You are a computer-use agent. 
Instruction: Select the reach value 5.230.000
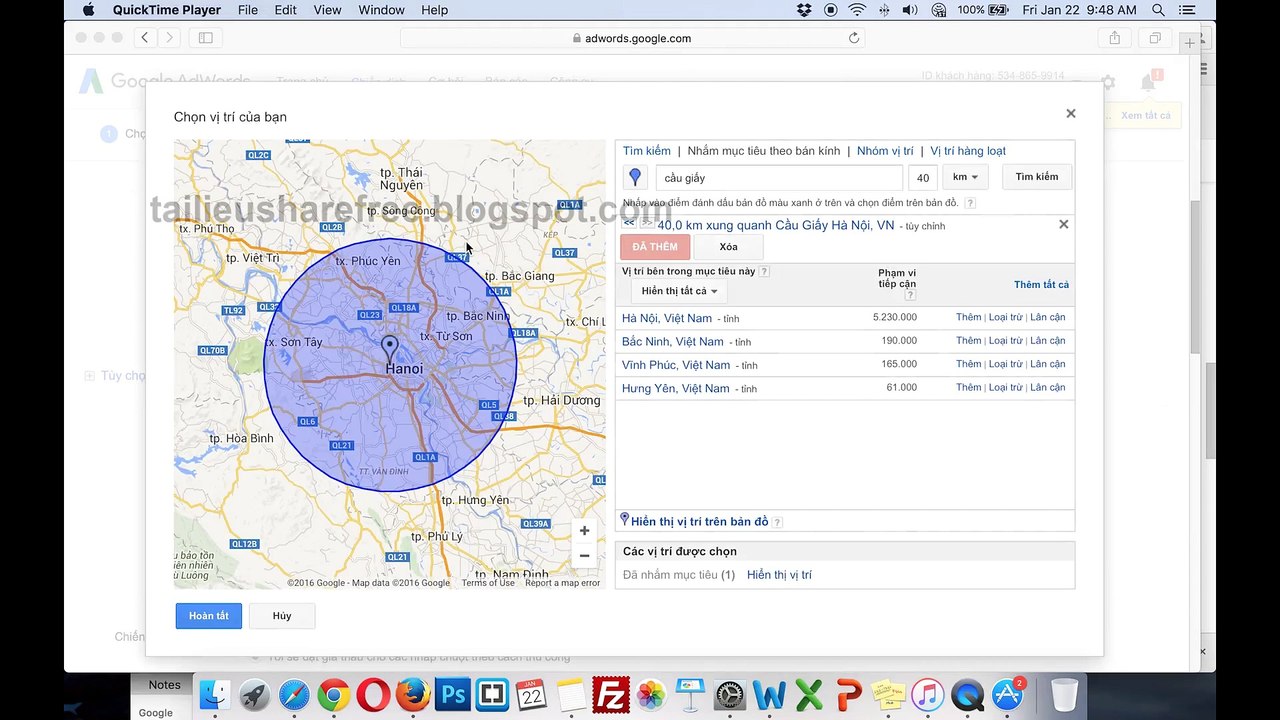[x=894, y=317]
